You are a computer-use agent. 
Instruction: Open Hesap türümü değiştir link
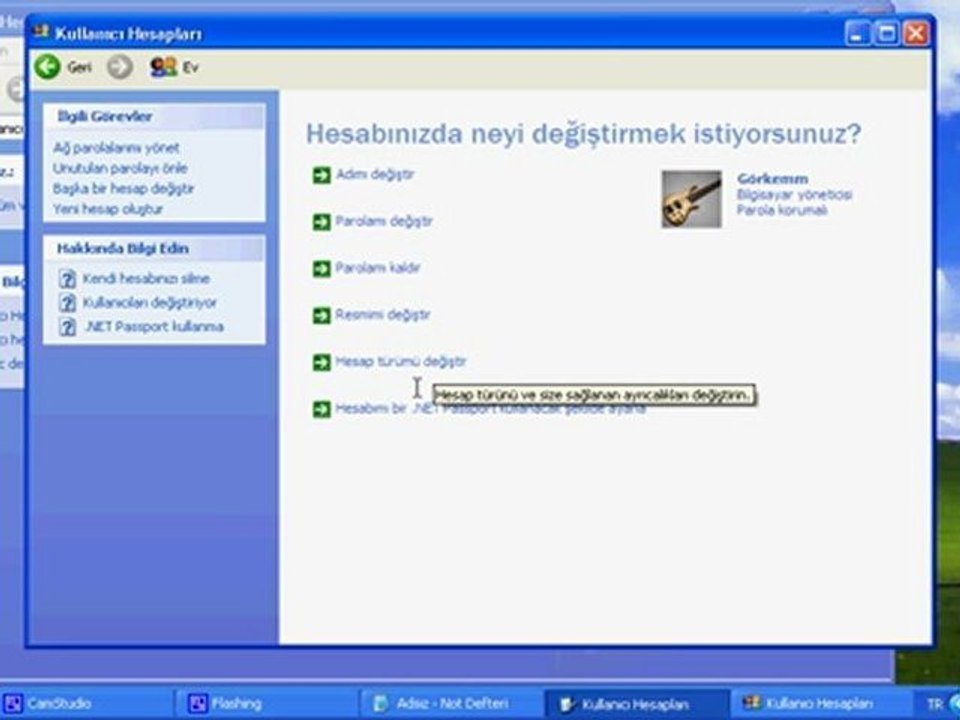[x=400, y=361]
